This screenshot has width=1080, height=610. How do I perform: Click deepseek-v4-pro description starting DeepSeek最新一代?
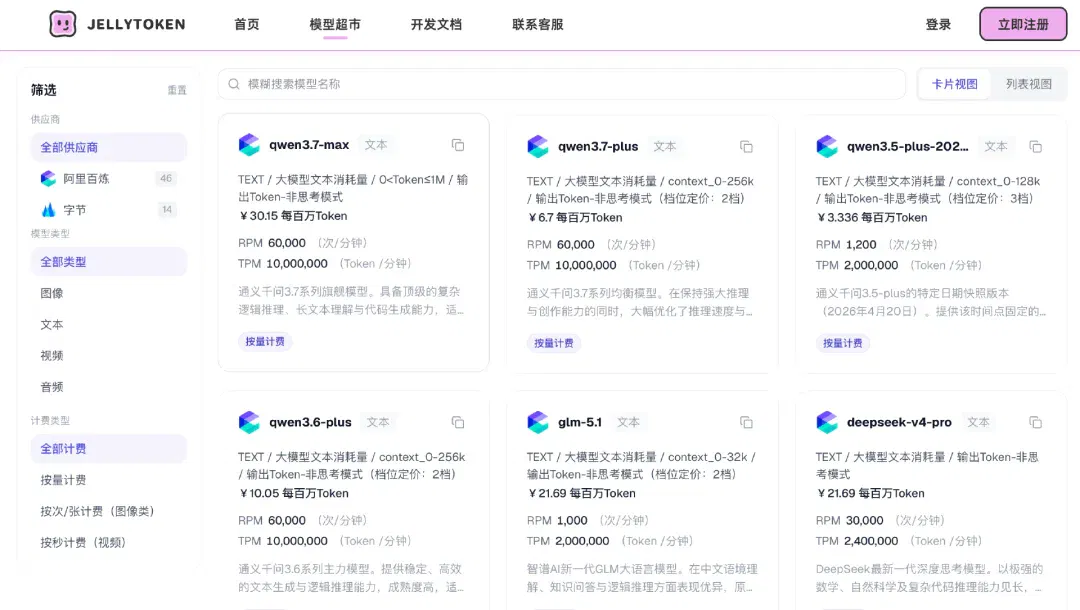[x=930, y=578]
